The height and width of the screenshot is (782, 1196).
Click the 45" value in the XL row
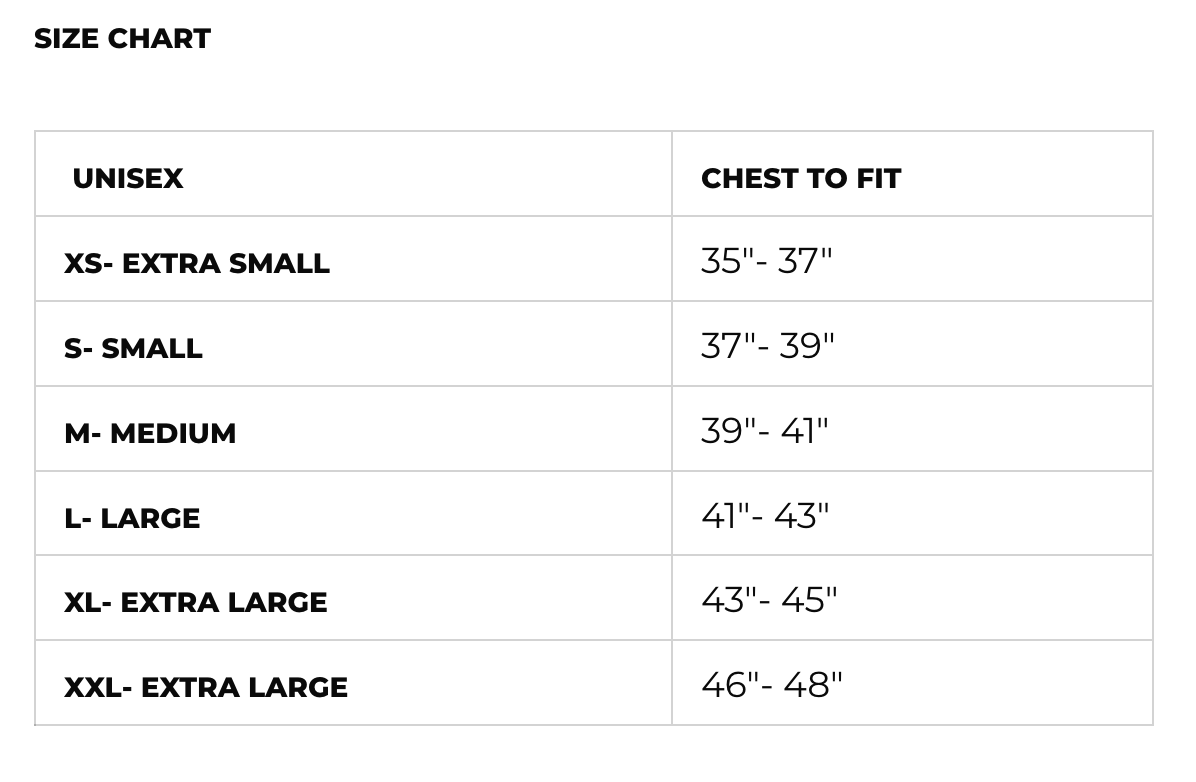pyautogui.click(x=810, y=601)
